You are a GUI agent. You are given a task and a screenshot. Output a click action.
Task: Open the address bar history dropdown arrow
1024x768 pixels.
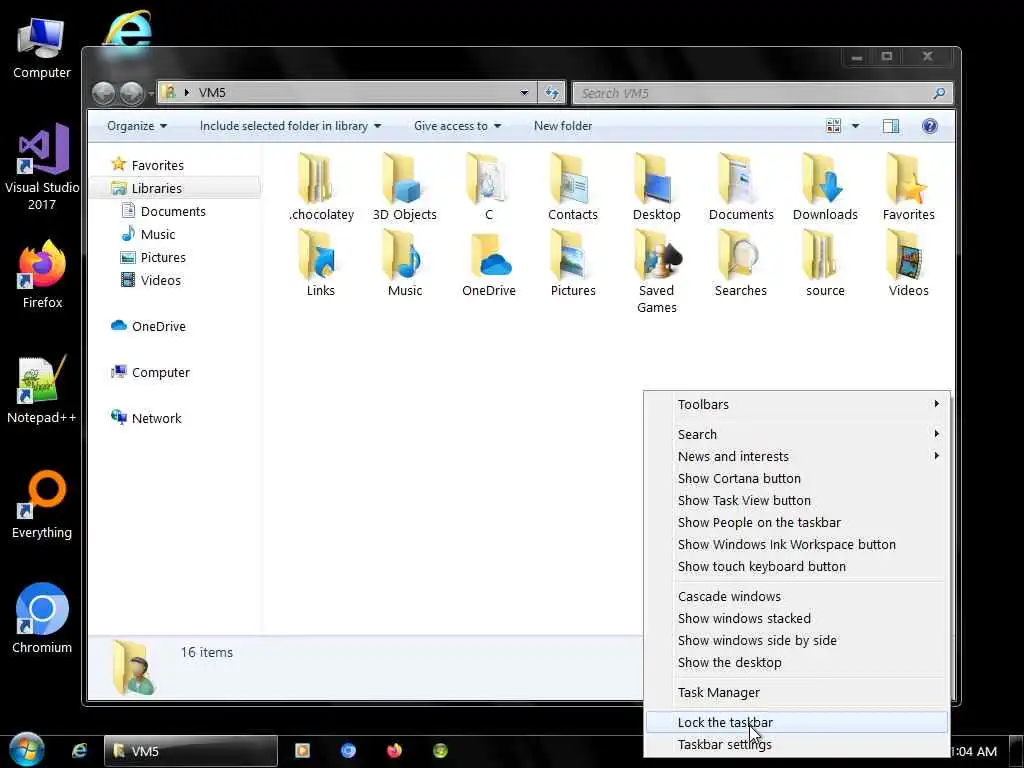[524, 93]
